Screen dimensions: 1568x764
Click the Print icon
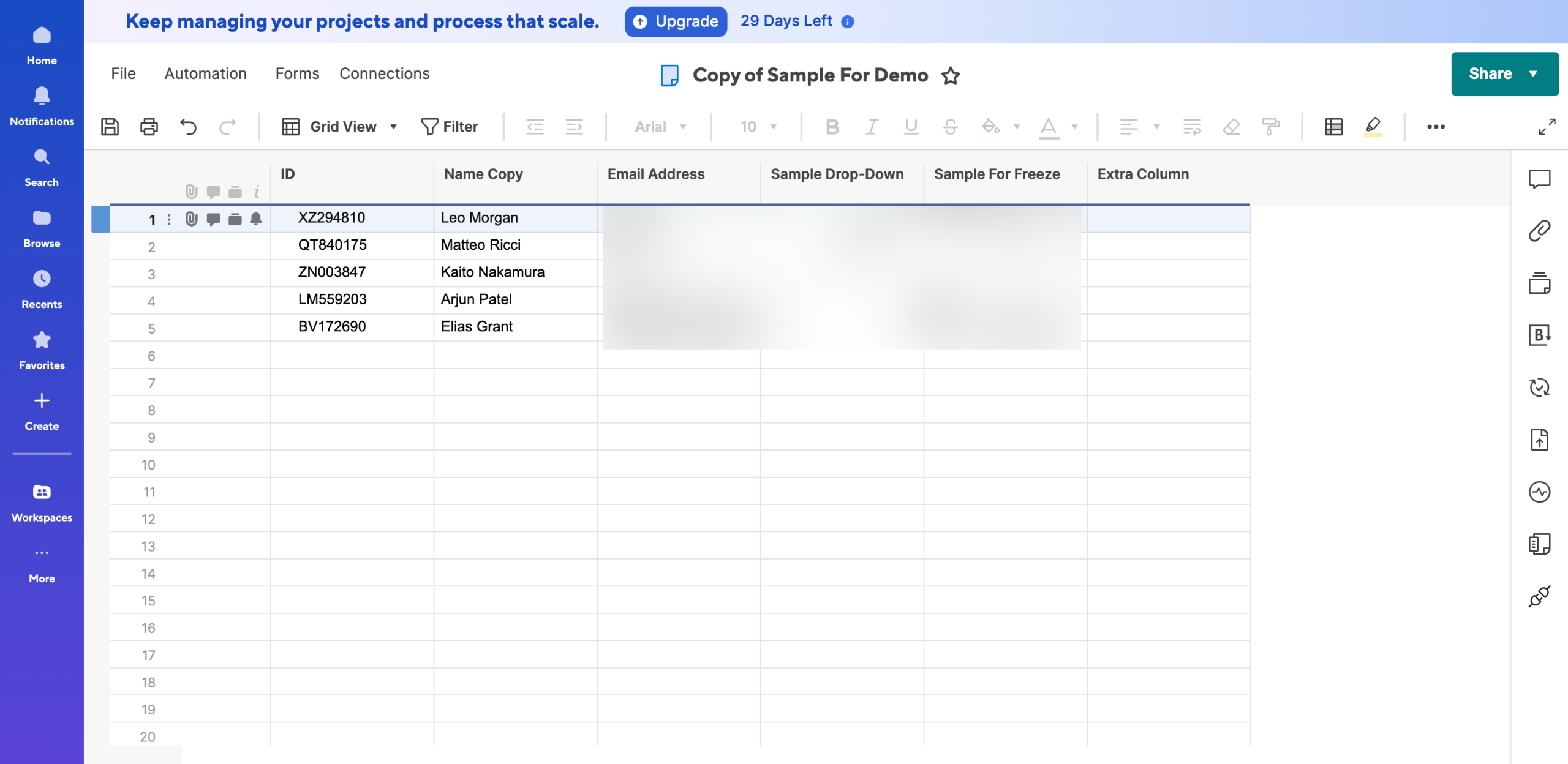click(x=149, y=127)
